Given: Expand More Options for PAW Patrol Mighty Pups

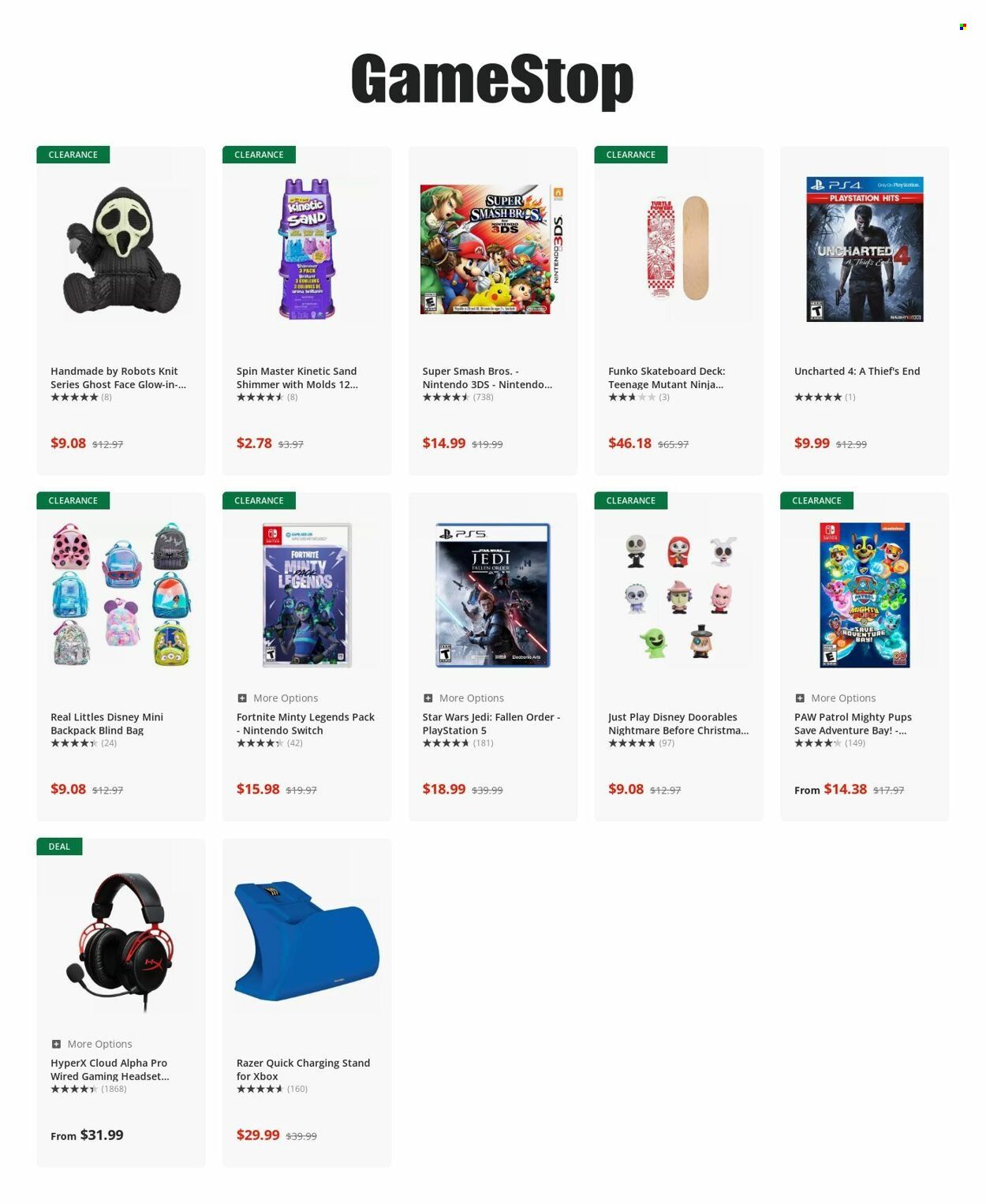Looking at the screenshot, I should point(835,698).
